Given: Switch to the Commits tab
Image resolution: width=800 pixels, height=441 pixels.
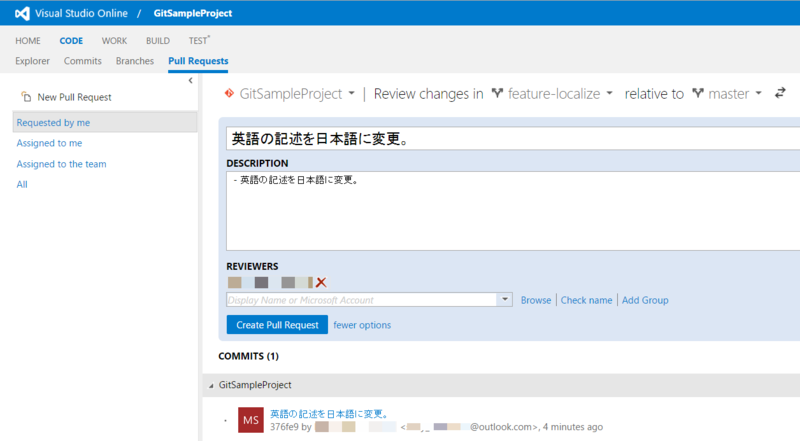Looking at the screenshot, I should [x=83, y=61].
